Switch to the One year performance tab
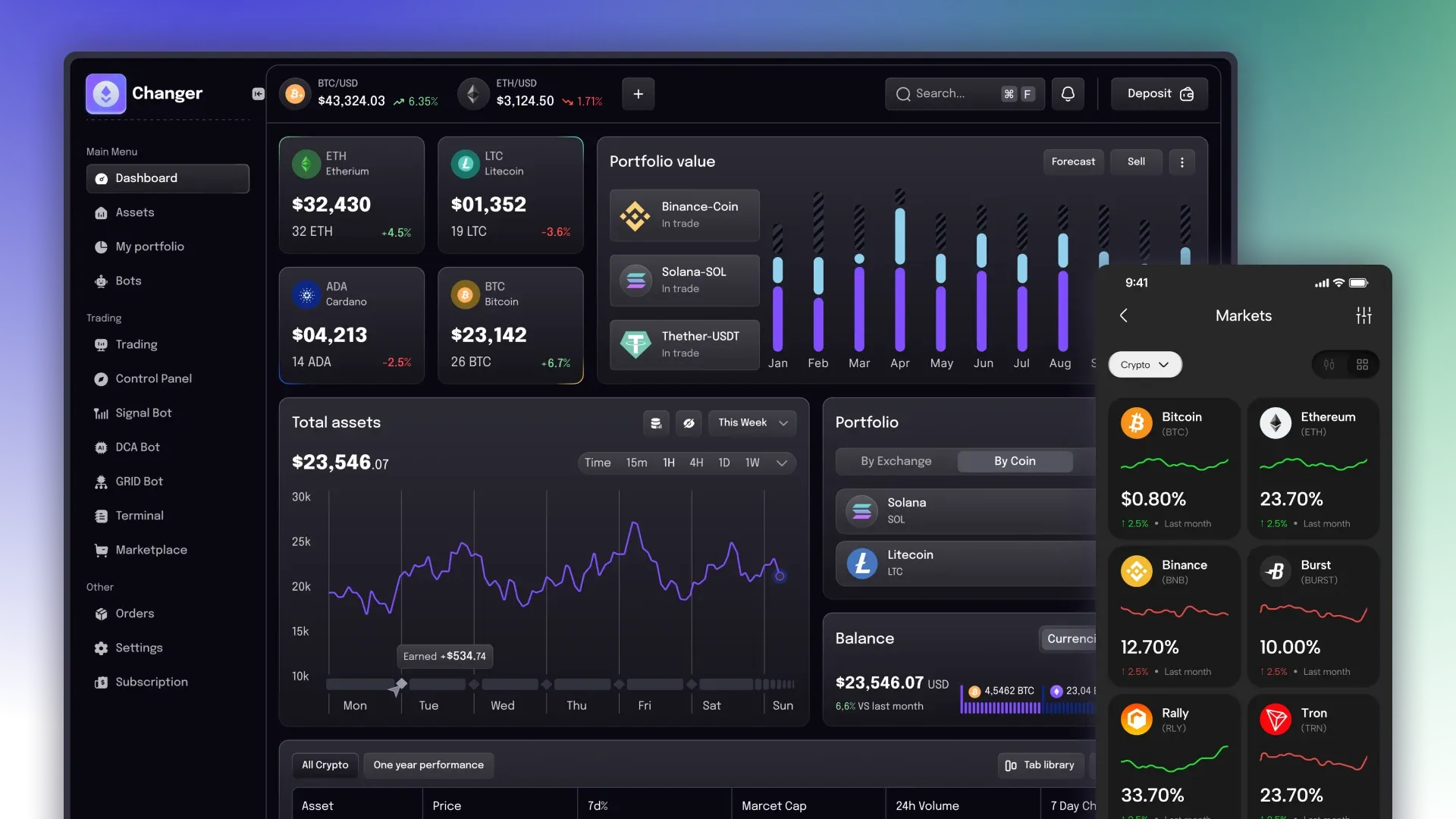The width and height of the screenshot is (1456, 819). [x=428, y=765]
